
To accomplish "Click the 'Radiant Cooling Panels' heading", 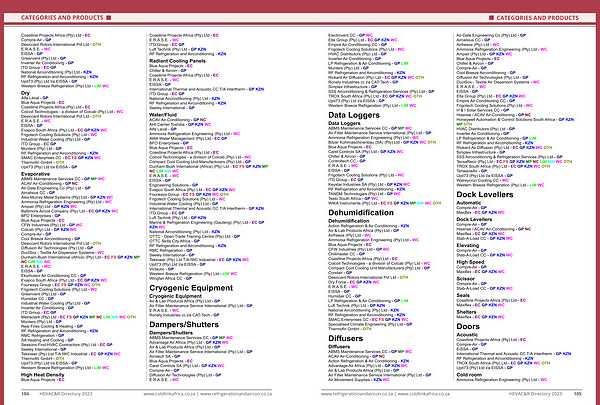I will pos(177,61).
